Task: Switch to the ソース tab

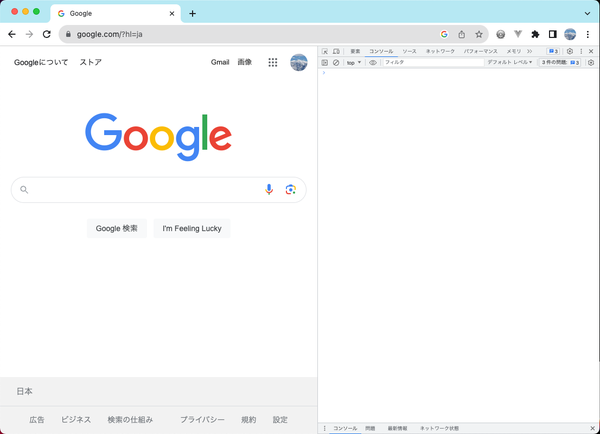Action: (x=409, y=51)
